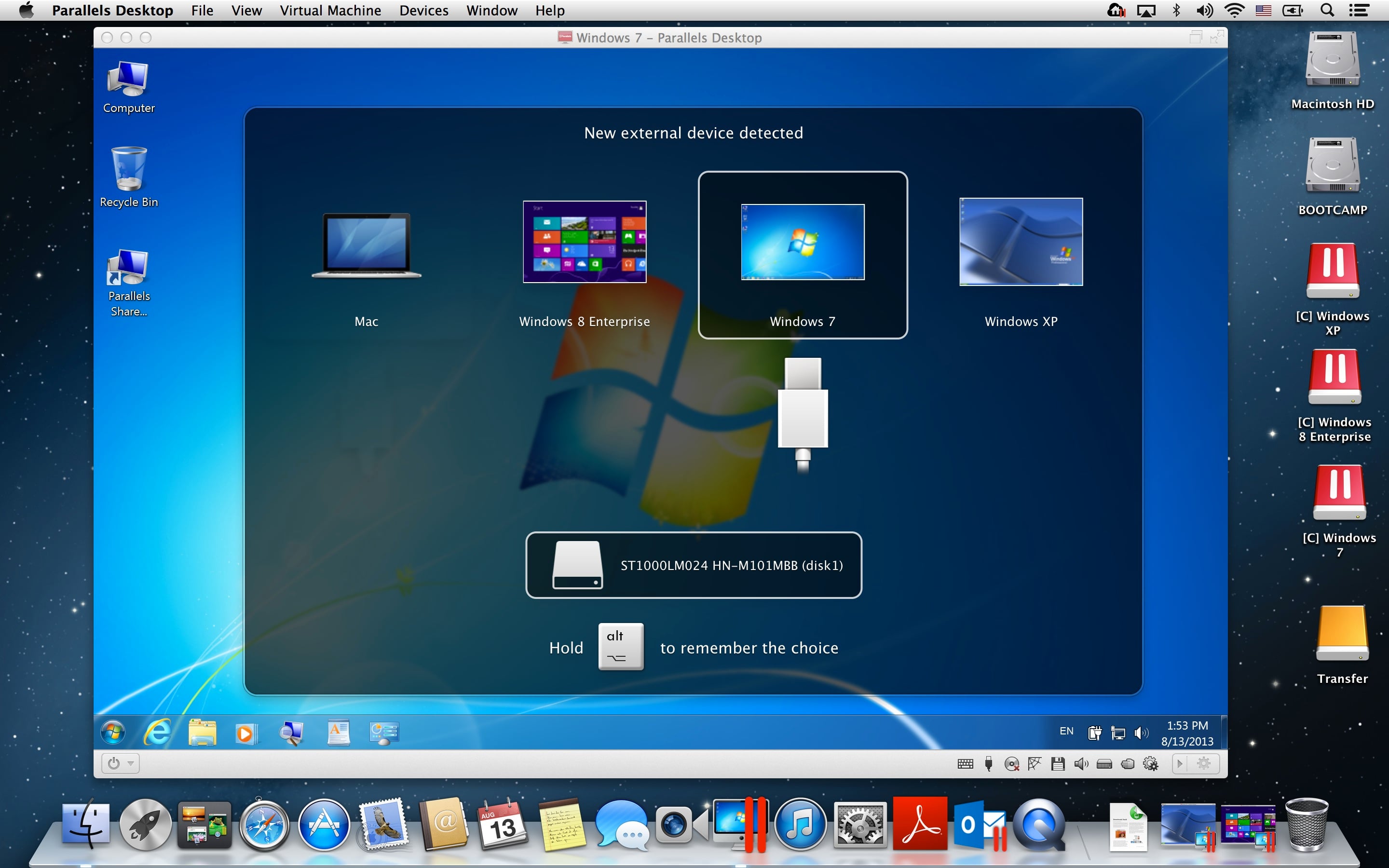Open the Virtual Machine menu
The image size is (1389, 868).
(x=330, y=10)
